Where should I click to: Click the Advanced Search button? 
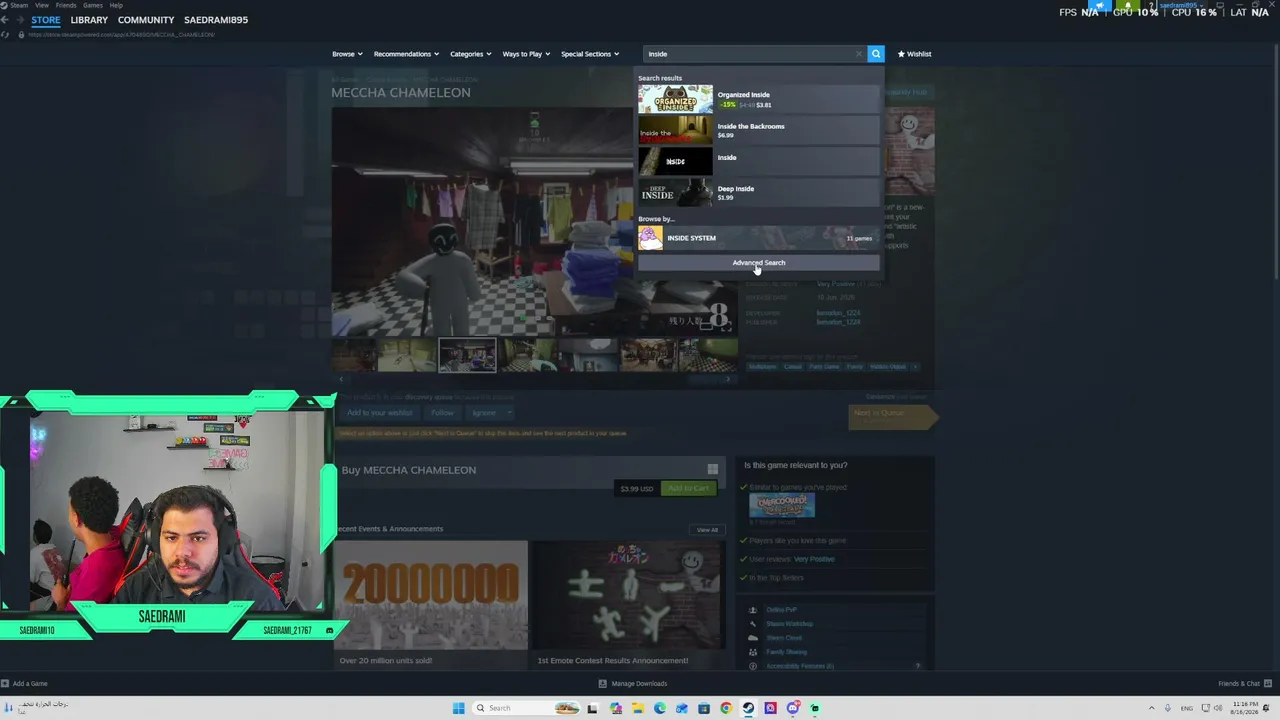click(759, 263)
